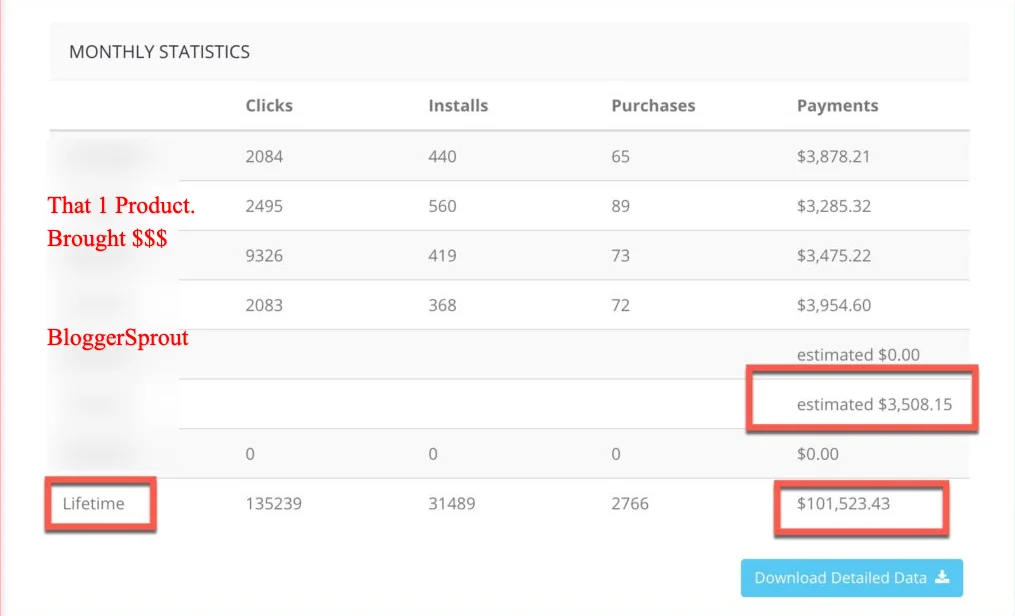Select the Lifetime row label
Screen dimensions: 1015x616
(93, 504)
